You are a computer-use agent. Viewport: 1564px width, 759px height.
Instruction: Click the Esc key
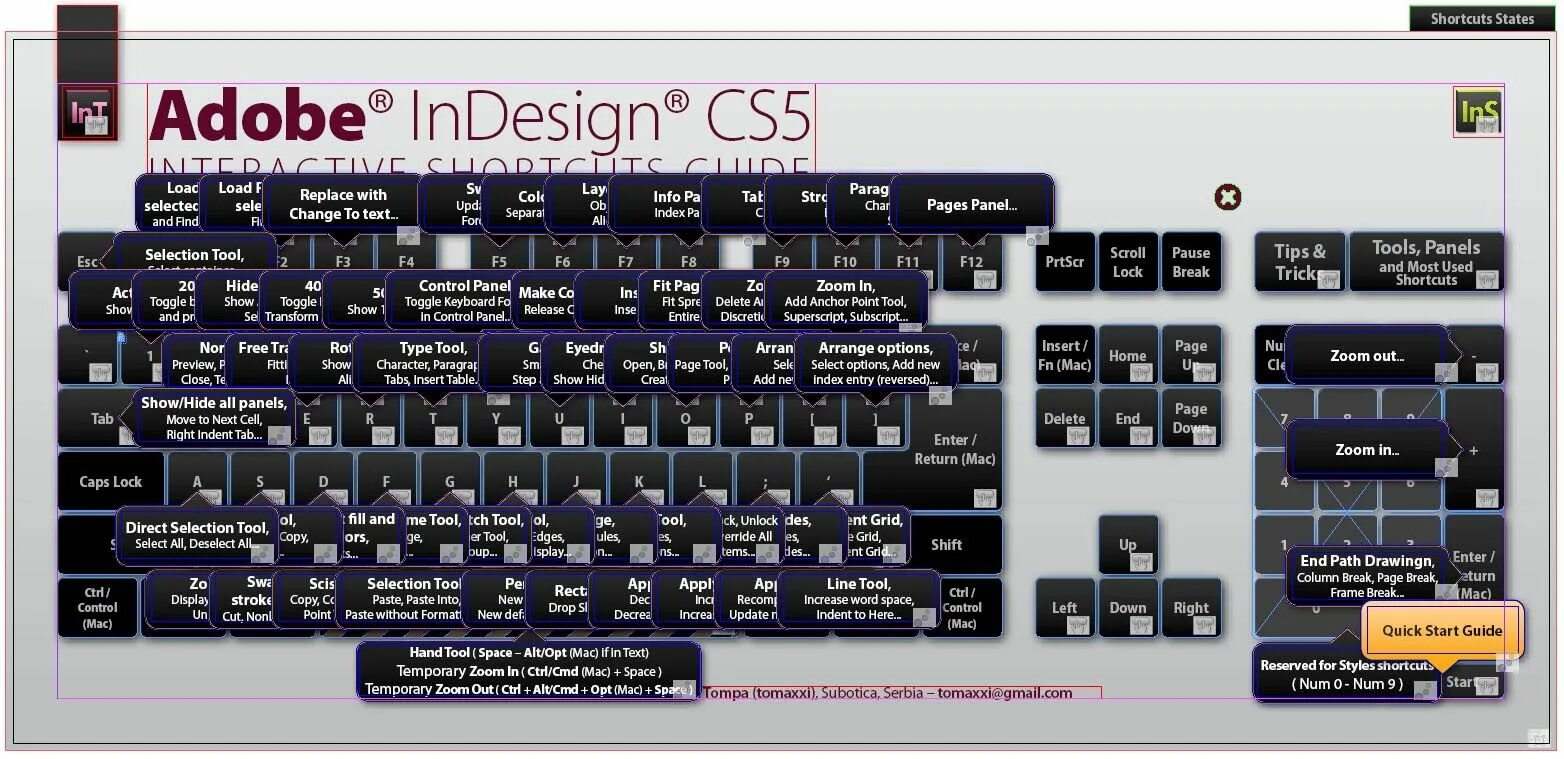[x=87, y=262]
